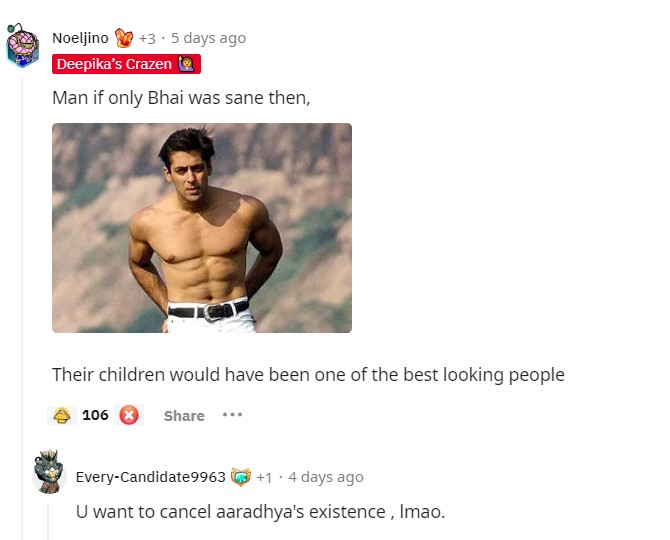670x540 pixels.
Task: Upvote Noeljino's comment
Action: pos(61,415)
